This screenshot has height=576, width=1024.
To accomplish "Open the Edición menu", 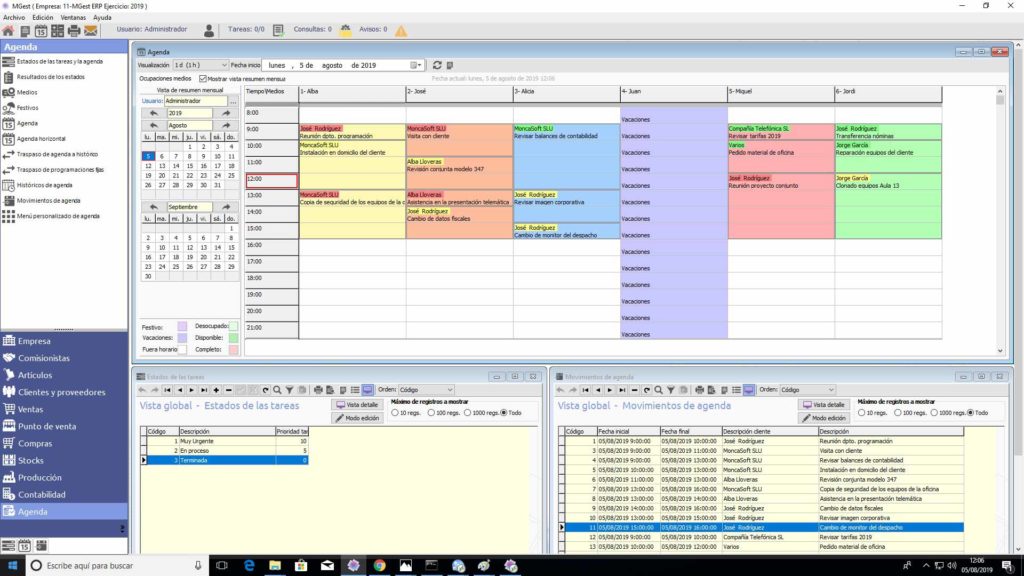I will point(42,18).
